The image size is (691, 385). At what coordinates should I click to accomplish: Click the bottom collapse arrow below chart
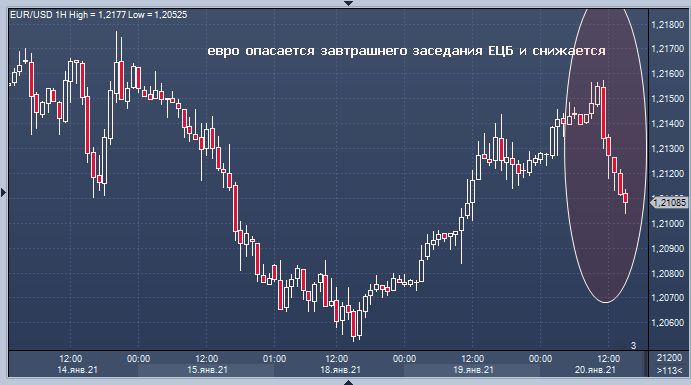pyautogui.click(x=348, y=382)
